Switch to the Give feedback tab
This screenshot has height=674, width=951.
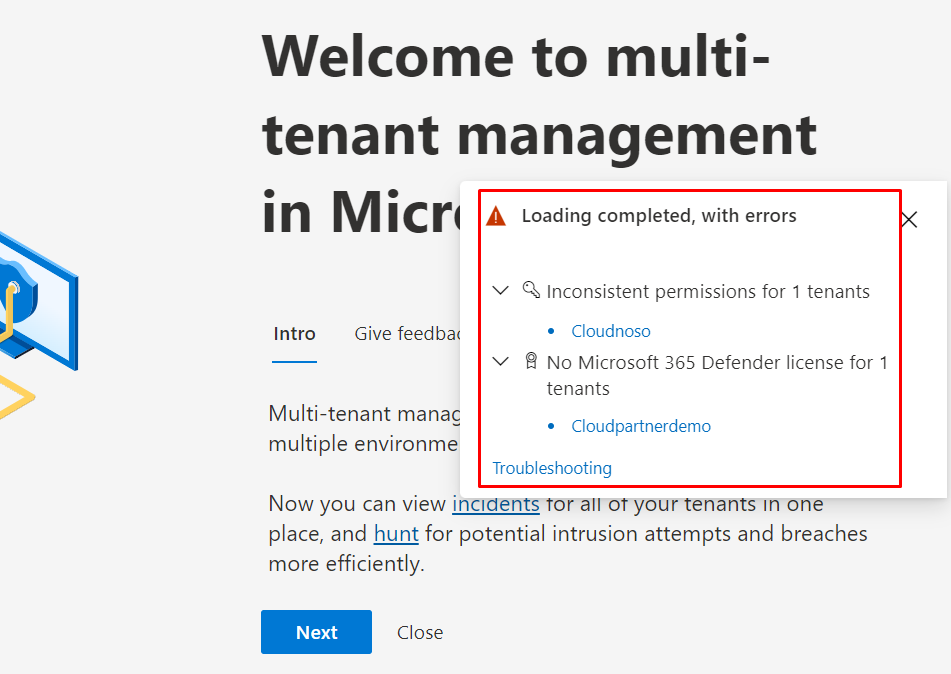406,334
